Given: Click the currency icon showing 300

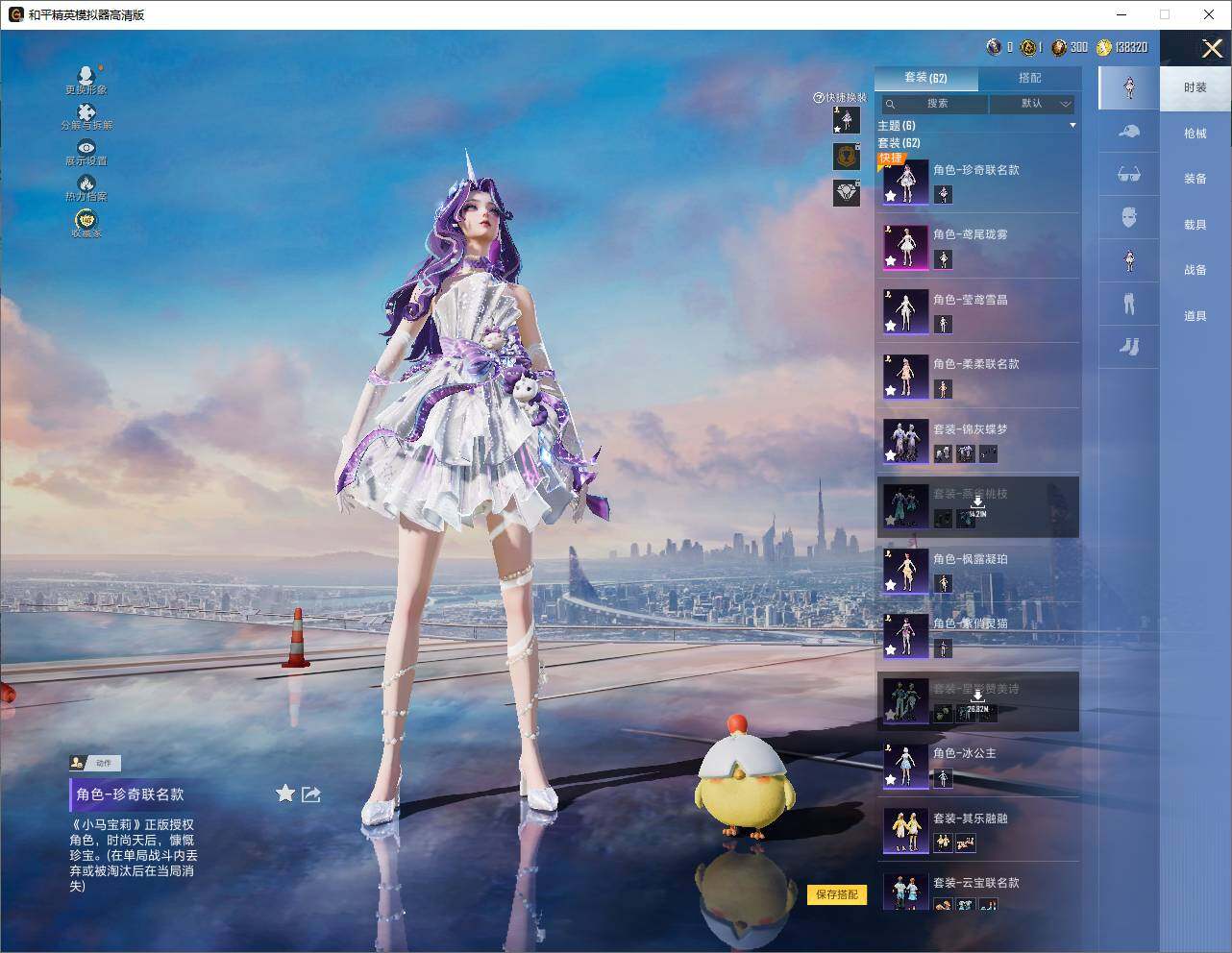Looking at the screenshot, I should click(x=1059, y=47).
